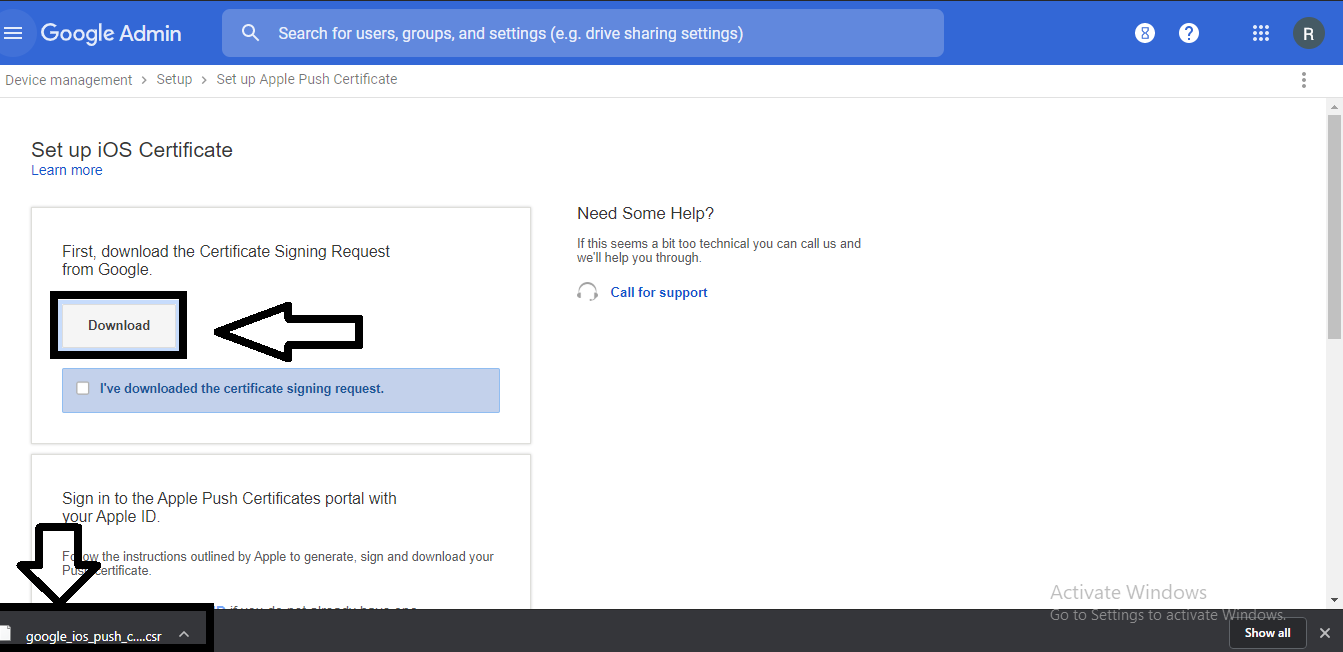Image resolution: width=1343 pixels, height=652 pixels.
Task: Close the downloads bar
Action: pos(1325,633)
